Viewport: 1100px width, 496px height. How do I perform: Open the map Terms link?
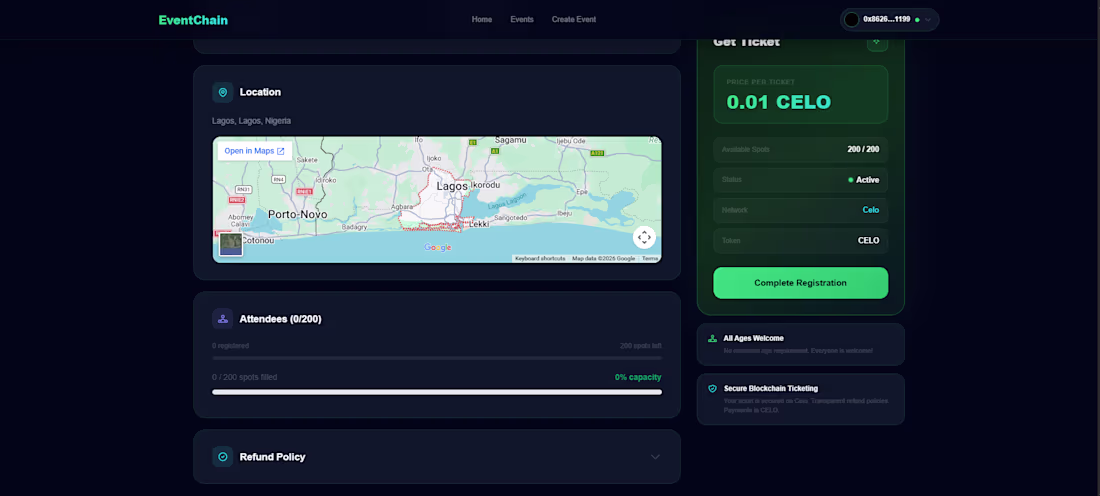pos(650,258)
